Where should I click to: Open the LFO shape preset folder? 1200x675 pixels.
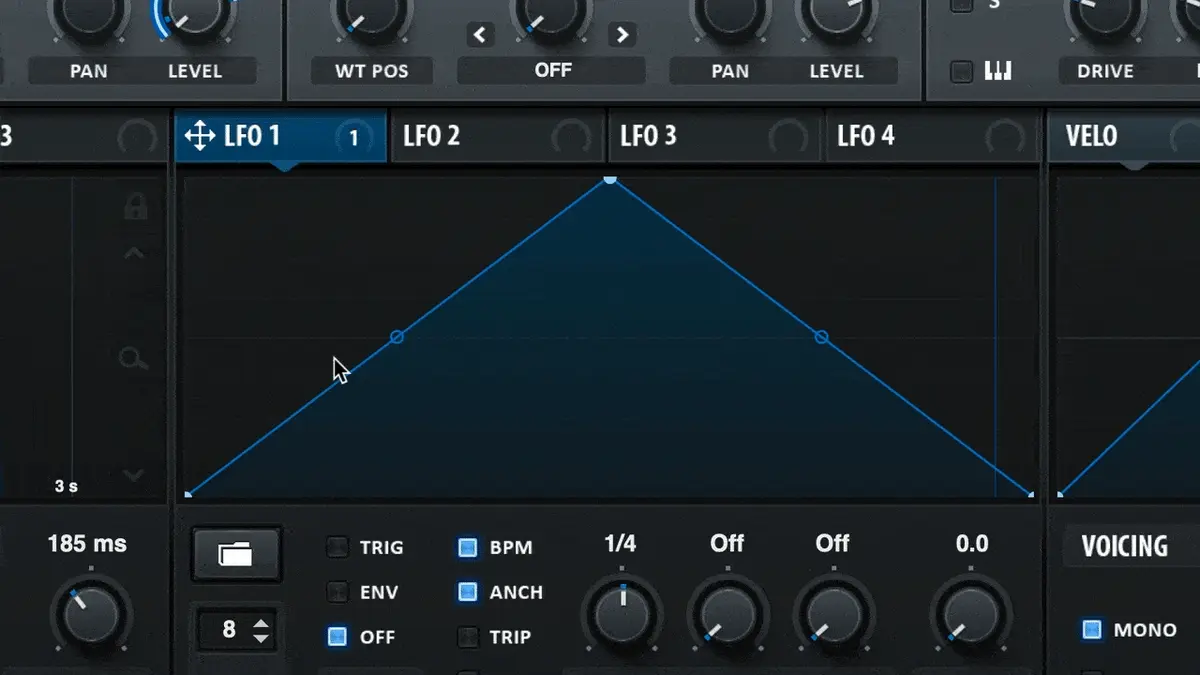pyautogui.click(x=236, y=553)
